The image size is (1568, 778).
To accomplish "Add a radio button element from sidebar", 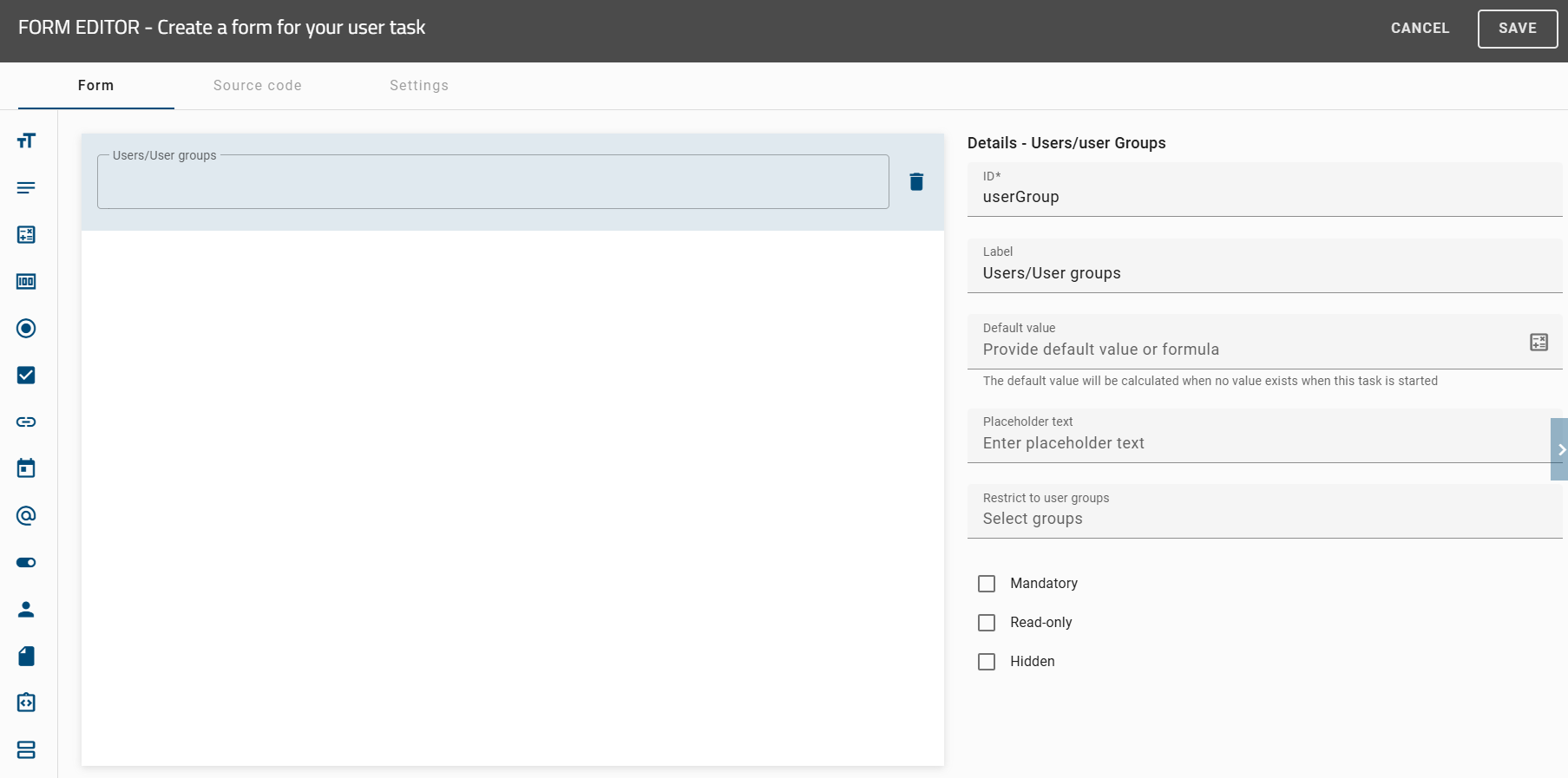I will click(x=26, y=328).
